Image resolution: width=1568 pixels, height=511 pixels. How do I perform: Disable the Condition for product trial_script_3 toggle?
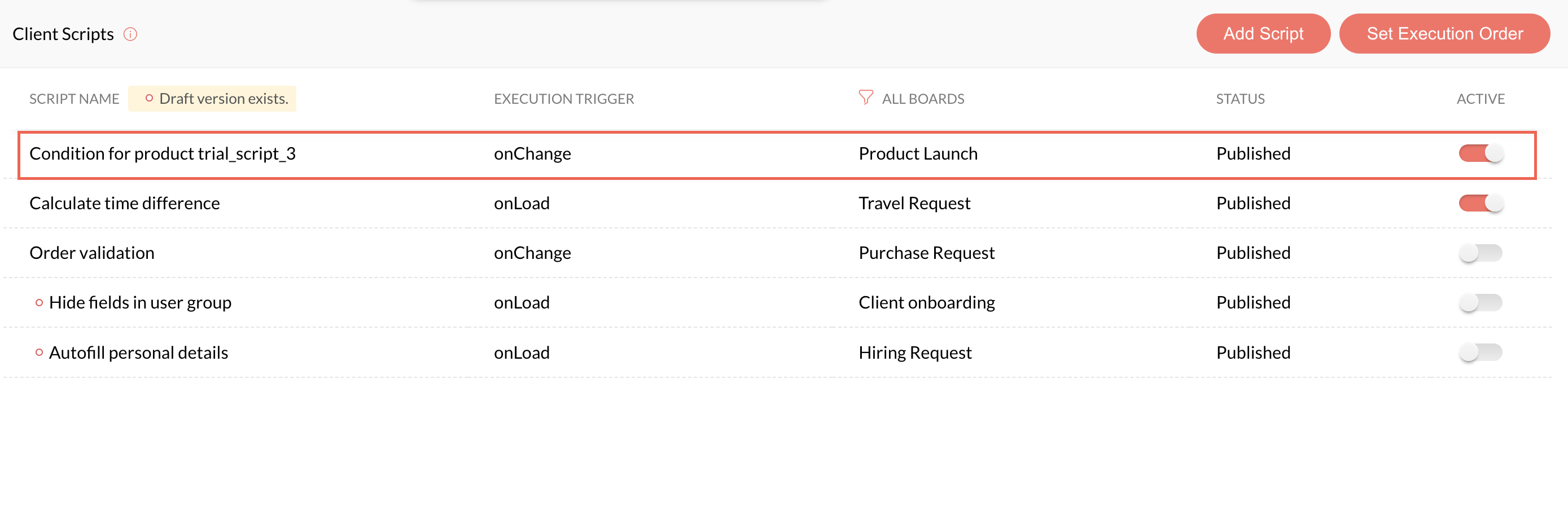[x=1481, y=153]
